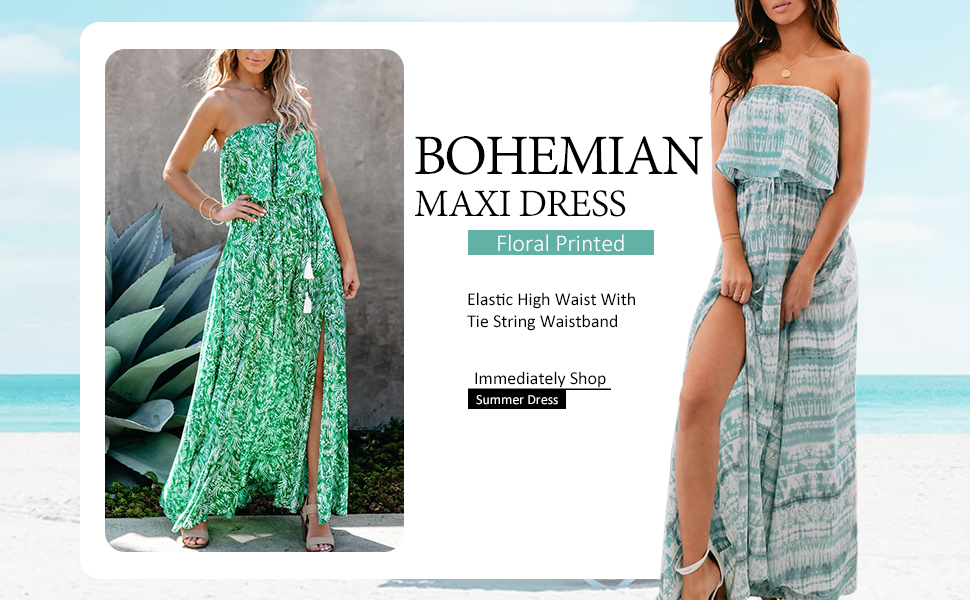Select the Floral Printed teal badge
This screenshot has width=970, height=600.
(560, 242)
